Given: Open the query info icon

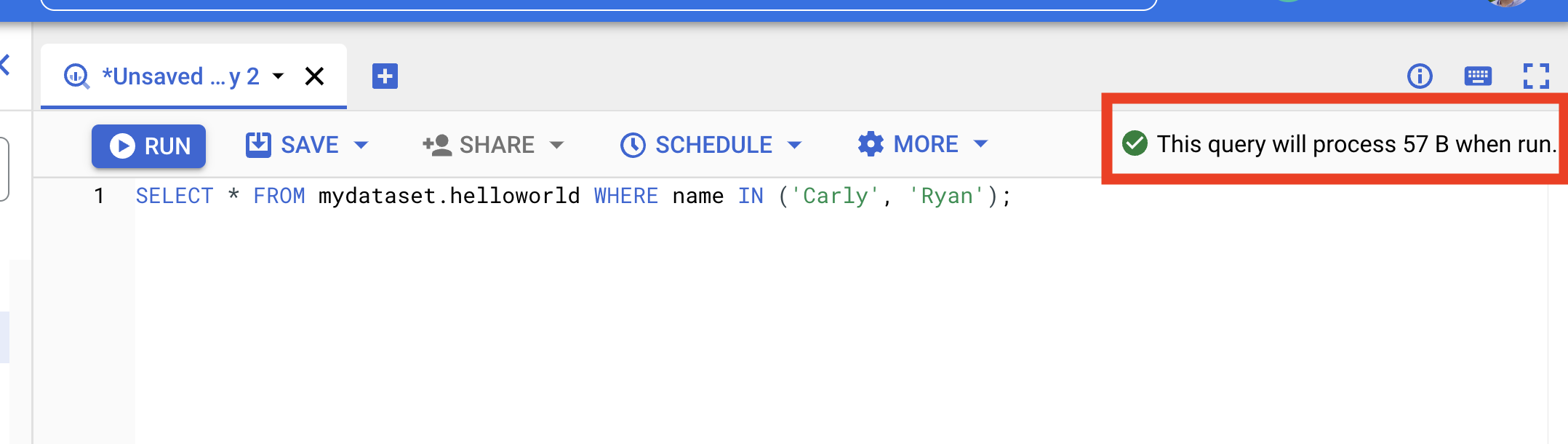Looking at the screenshot, I should (1420, 76).
